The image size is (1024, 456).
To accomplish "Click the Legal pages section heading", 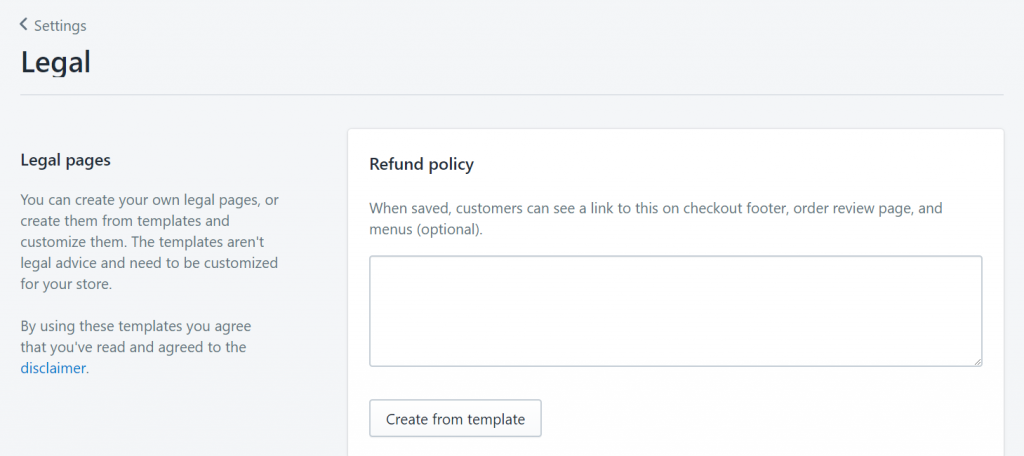I will [65, 161].
